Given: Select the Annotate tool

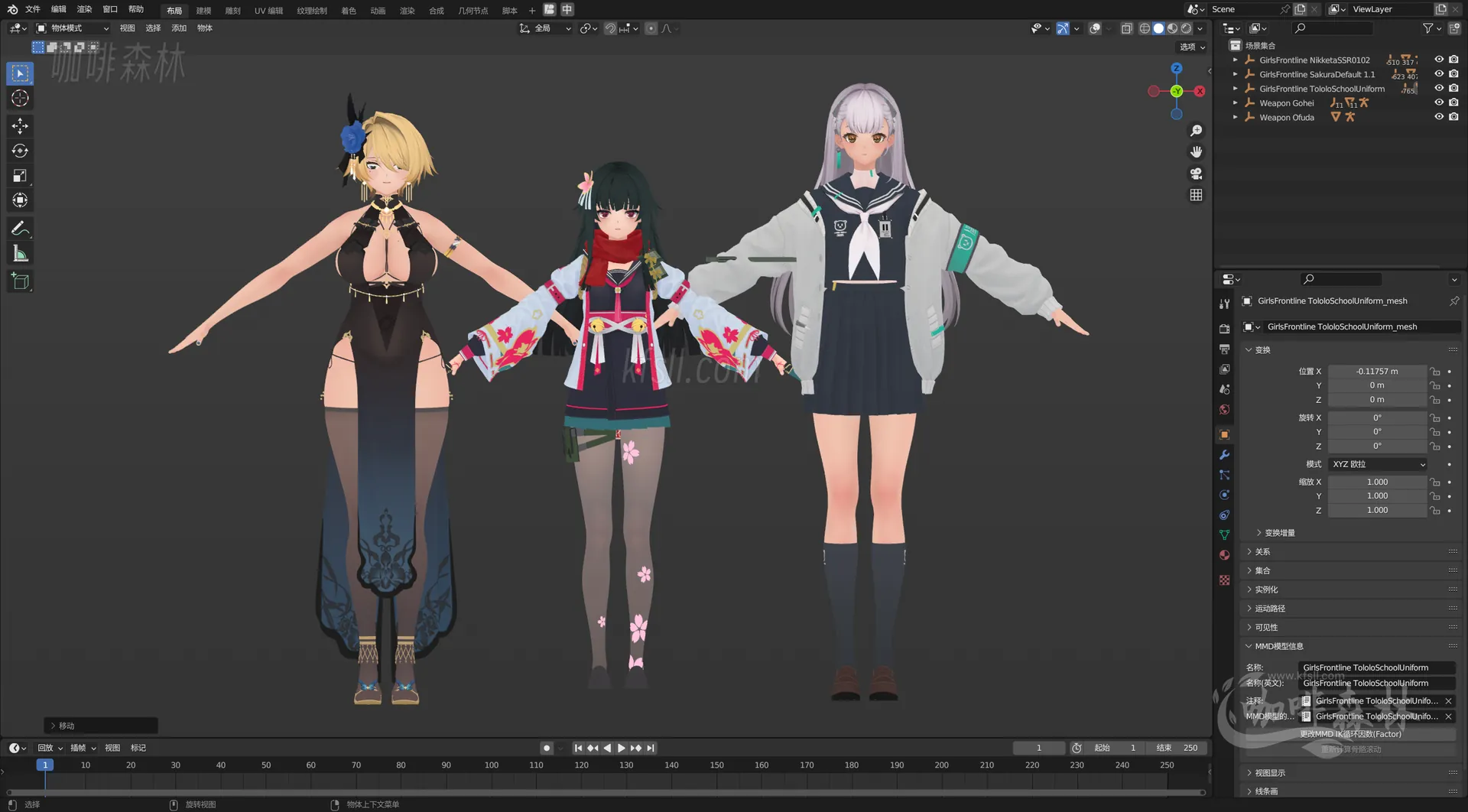Looking at the screenshot, I should coord(19,227).
